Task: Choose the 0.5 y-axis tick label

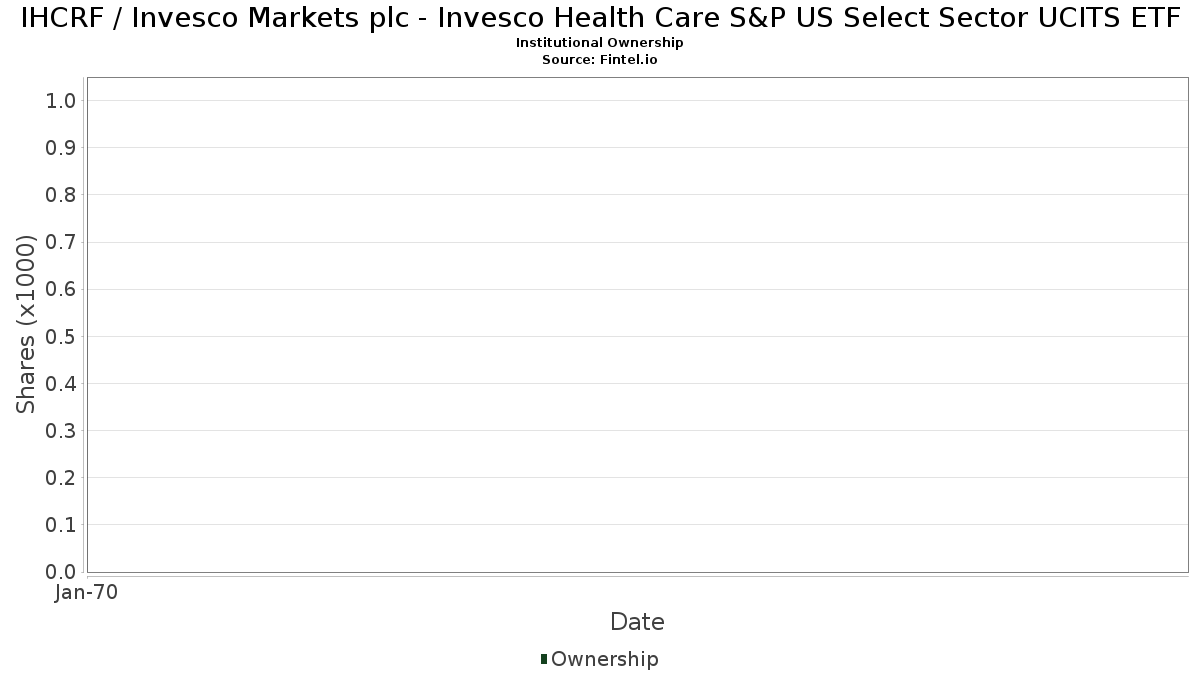Action: 61,336
